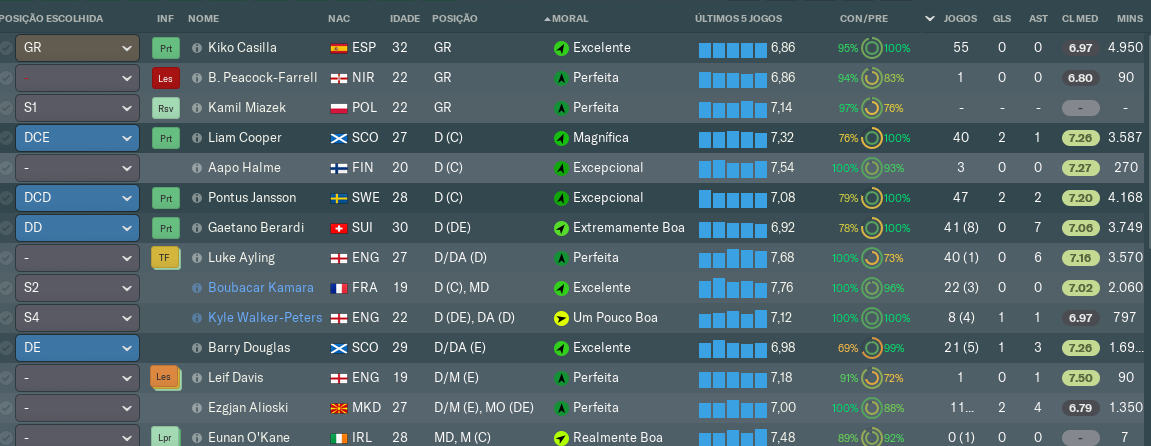Toggle the selection check for Kiko Casilla row

pos(6,48)
